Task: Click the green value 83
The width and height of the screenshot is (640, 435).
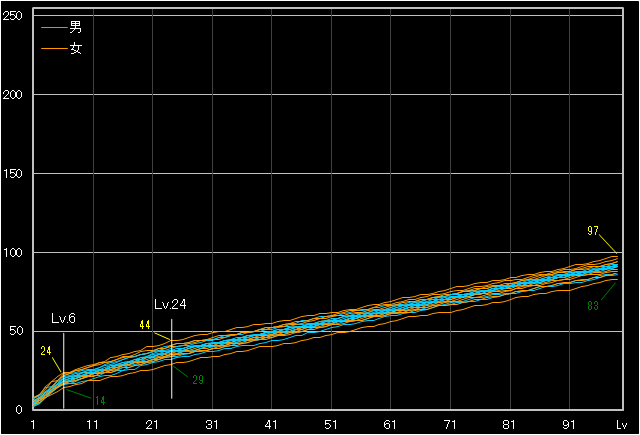Action: [593, 306]
